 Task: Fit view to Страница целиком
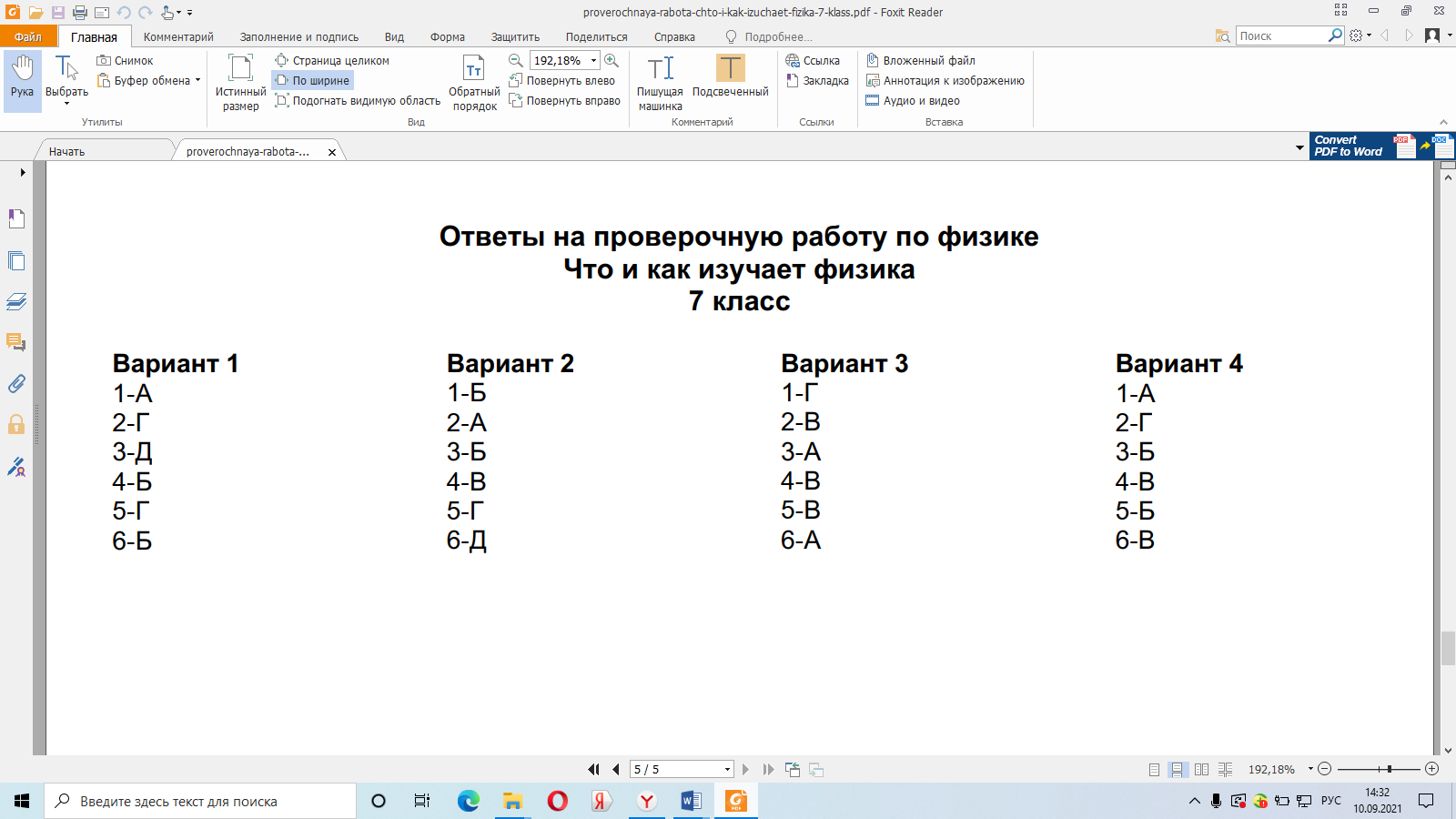click(332, 61)
